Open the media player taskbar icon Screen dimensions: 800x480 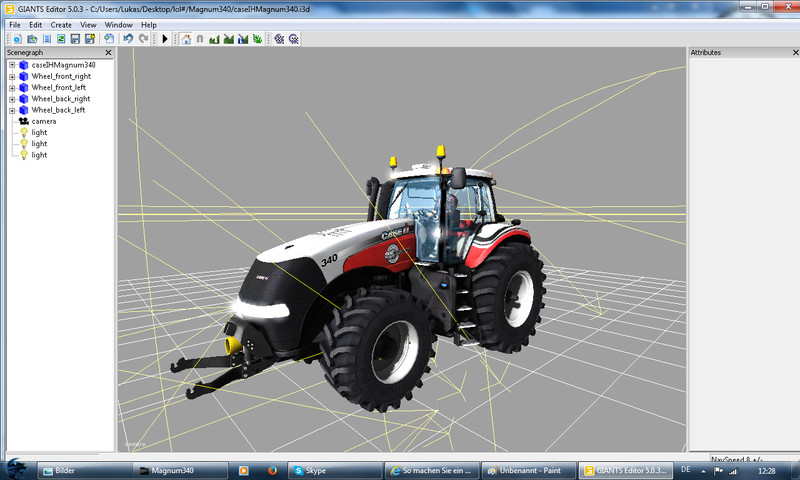click(x=244, y=471)
